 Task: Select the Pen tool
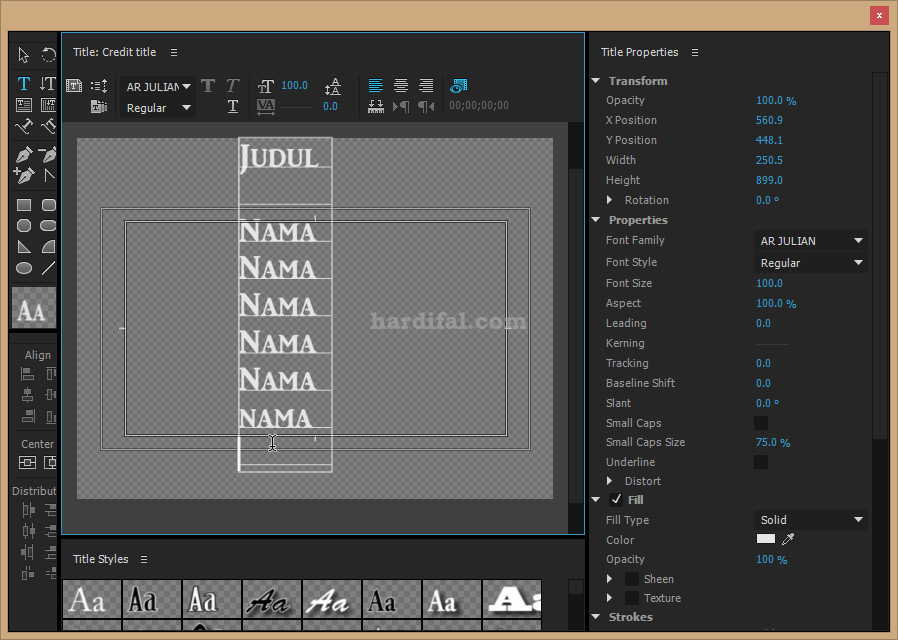(24, 155)
